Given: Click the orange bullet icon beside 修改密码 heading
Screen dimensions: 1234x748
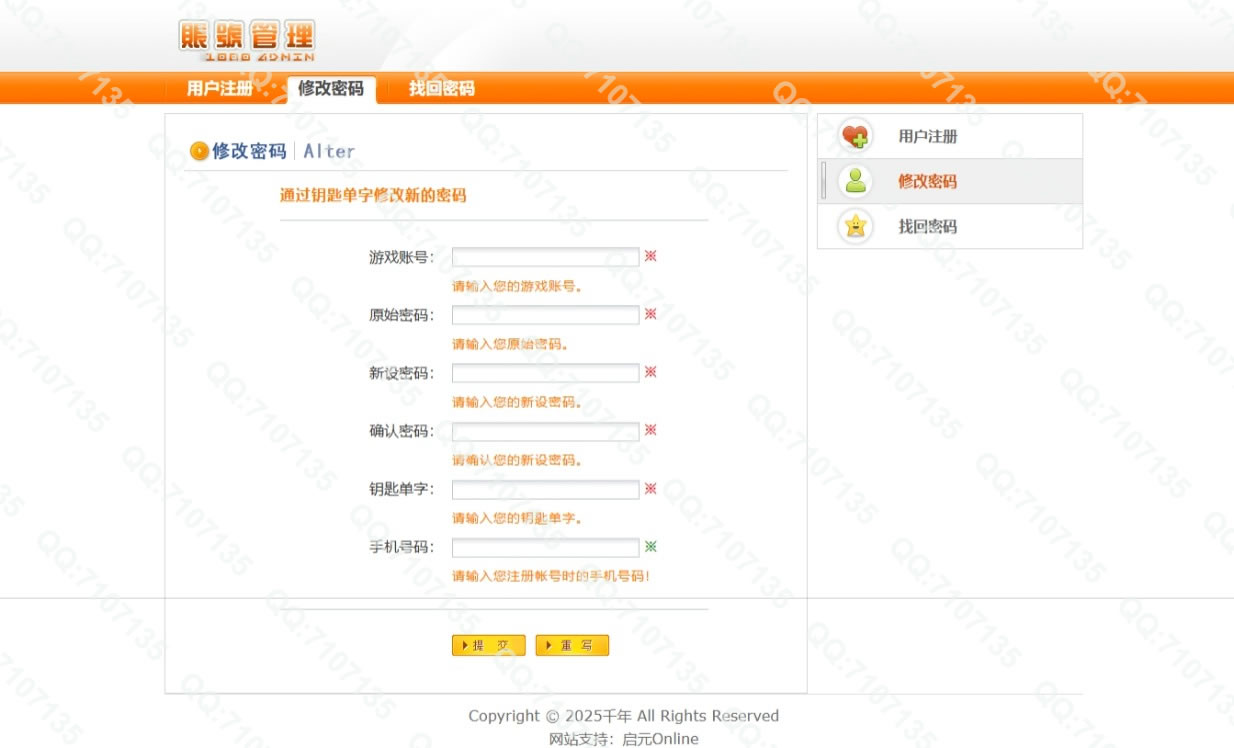Looking at the screenshot, I should pos(199,151).
